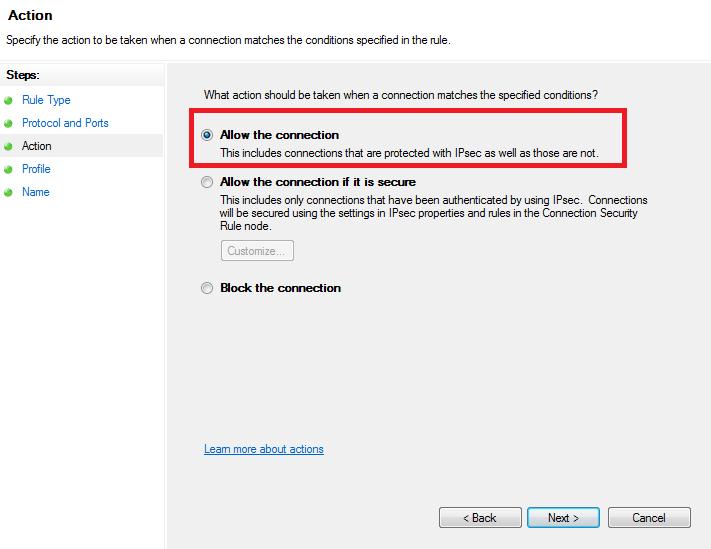The width and height of the screenshot is (711, 549).
Task: Click the green bullet beside Rule Type
Action: [x=8, y=100]
